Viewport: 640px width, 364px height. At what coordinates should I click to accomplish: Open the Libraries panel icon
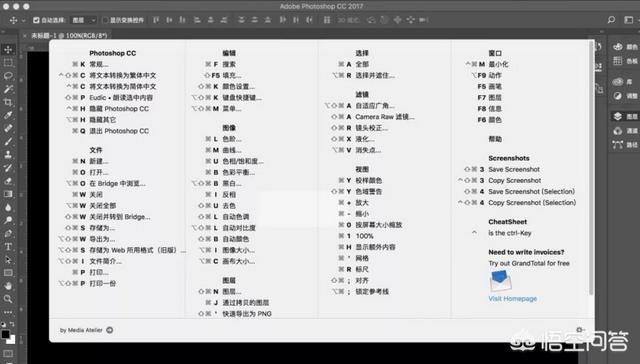[x=618, y=82]
